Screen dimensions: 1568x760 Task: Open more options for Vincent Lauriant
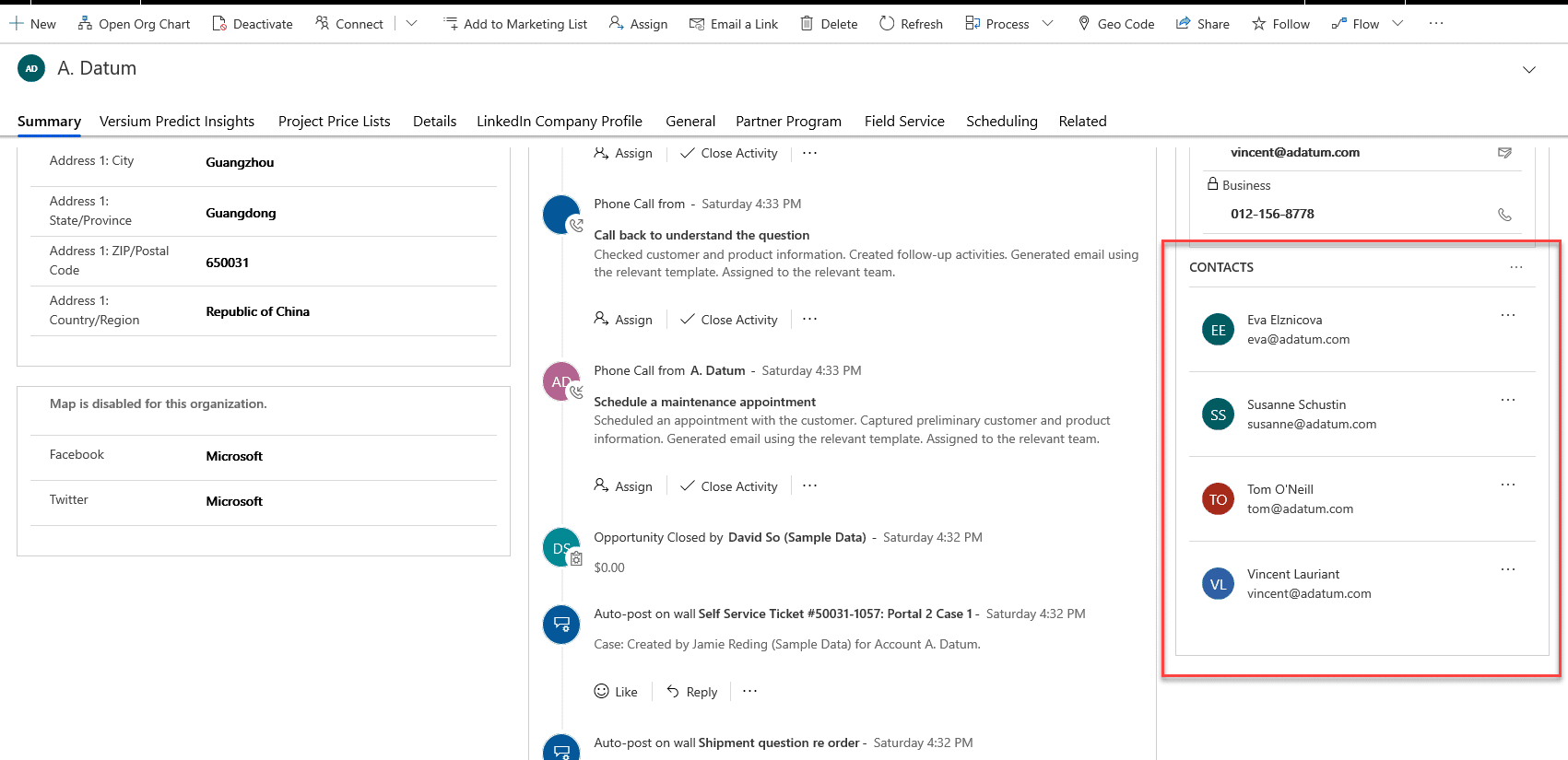pyautogui.click(x=1508, y=569)
